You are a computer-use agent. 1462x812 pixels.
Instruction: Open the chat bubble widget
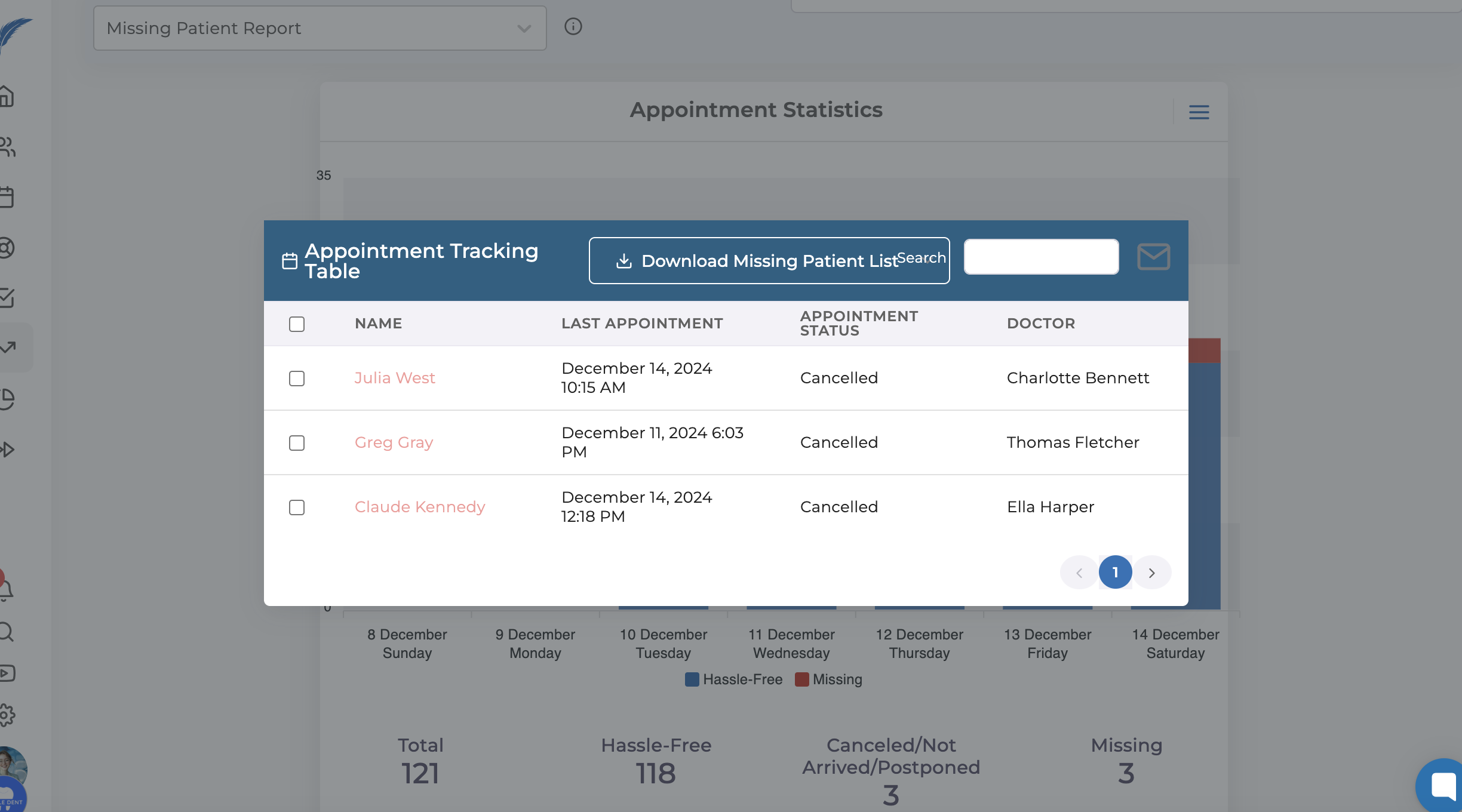click(1442, 785)
